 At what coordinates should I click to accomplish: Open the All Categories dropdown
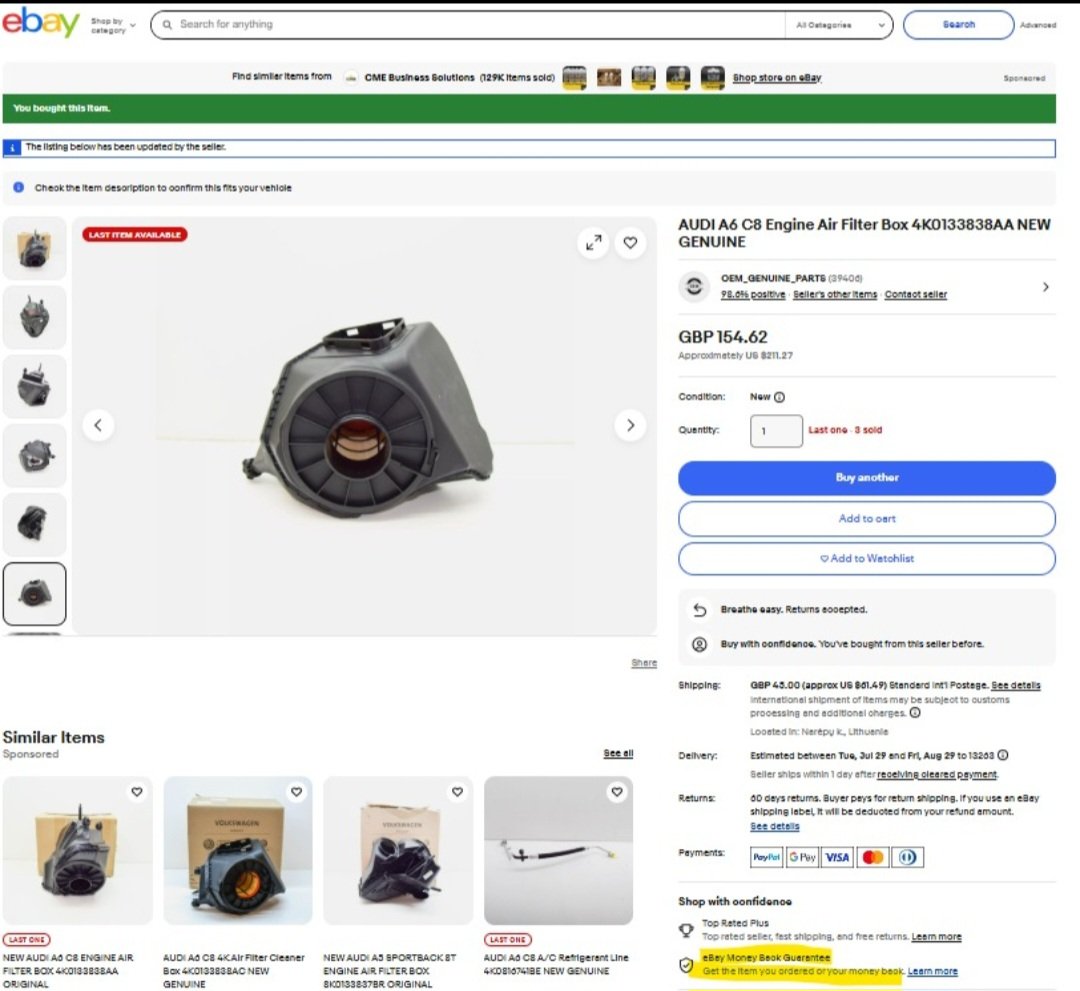(x=840, y=25)
